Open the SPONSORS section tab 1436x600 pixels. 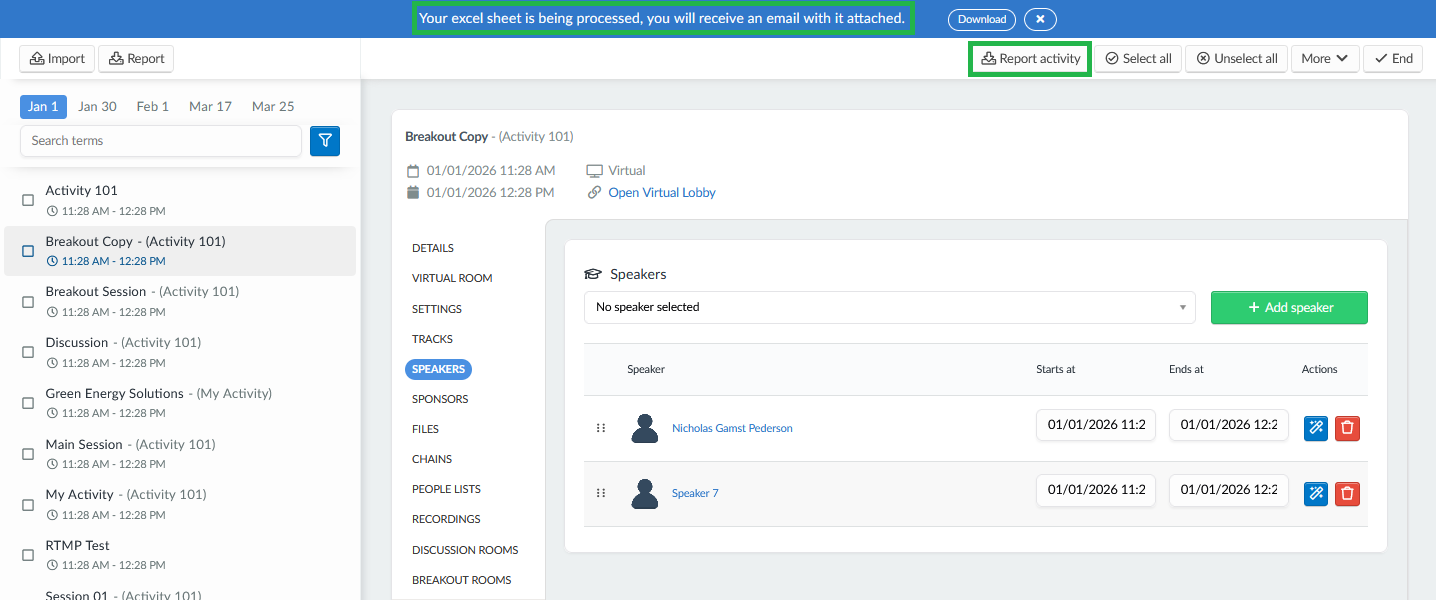pos(440,399)
